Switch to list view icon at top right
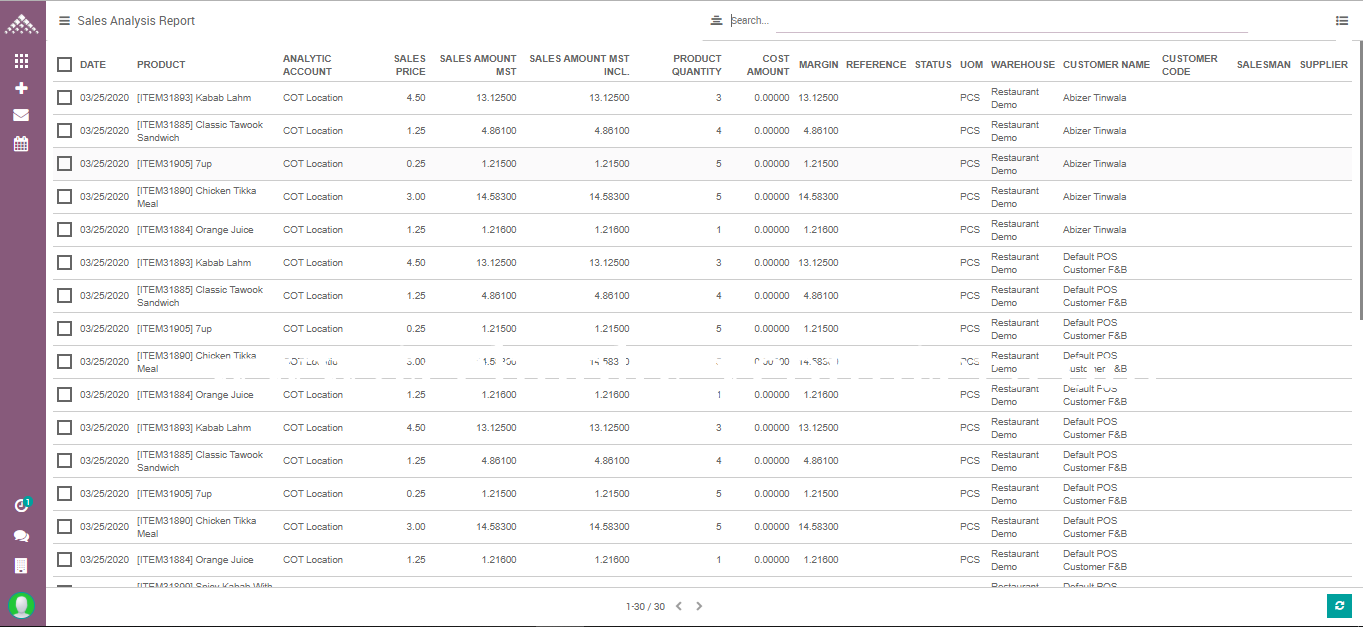Screen dimensions: 1363x627 [1342, 20]
